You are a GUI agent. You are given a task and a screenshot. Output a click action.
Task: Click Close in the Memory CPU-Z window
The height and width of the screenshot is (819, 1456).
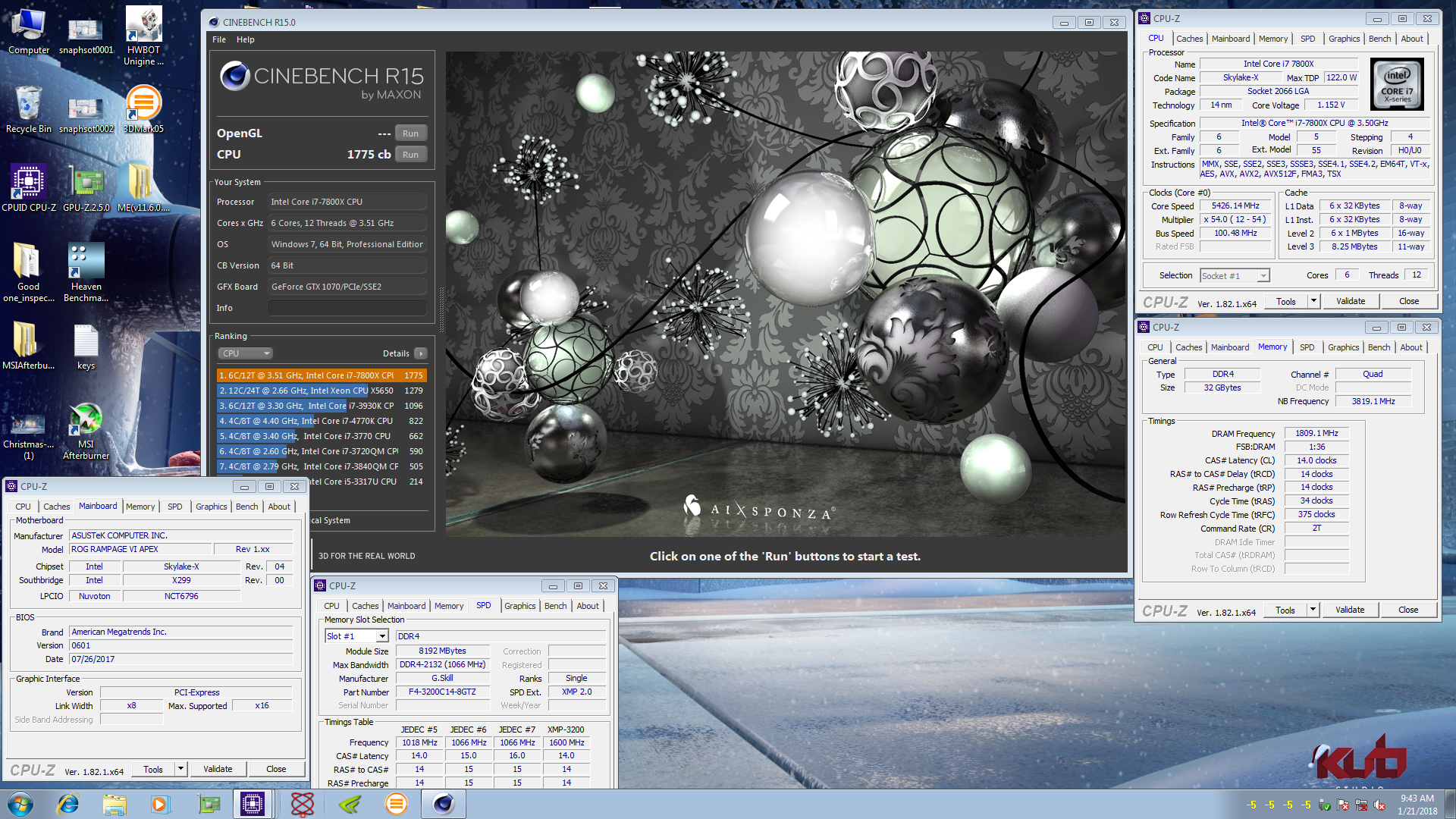pos(1408,610)
